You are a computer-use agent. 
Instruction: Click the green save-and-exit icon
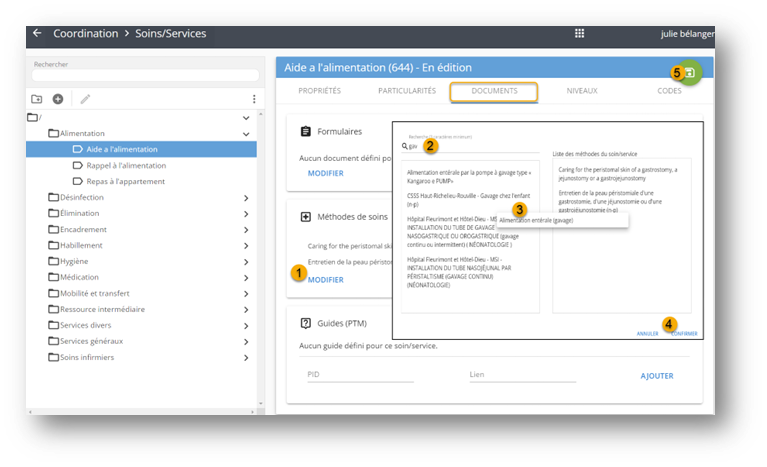tap(691, 73)
